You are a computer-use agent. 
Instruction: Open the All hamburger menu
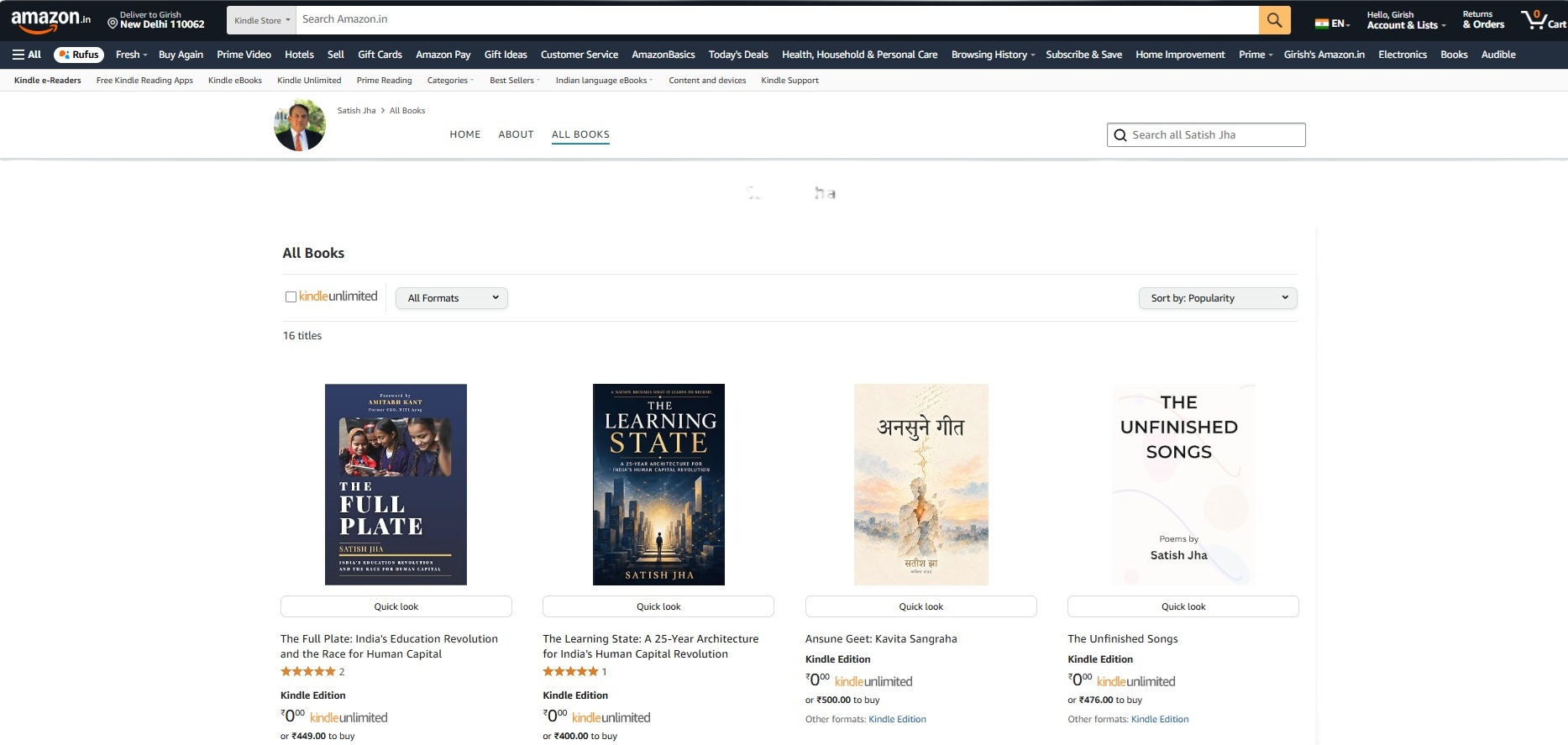tap(27, 55)
